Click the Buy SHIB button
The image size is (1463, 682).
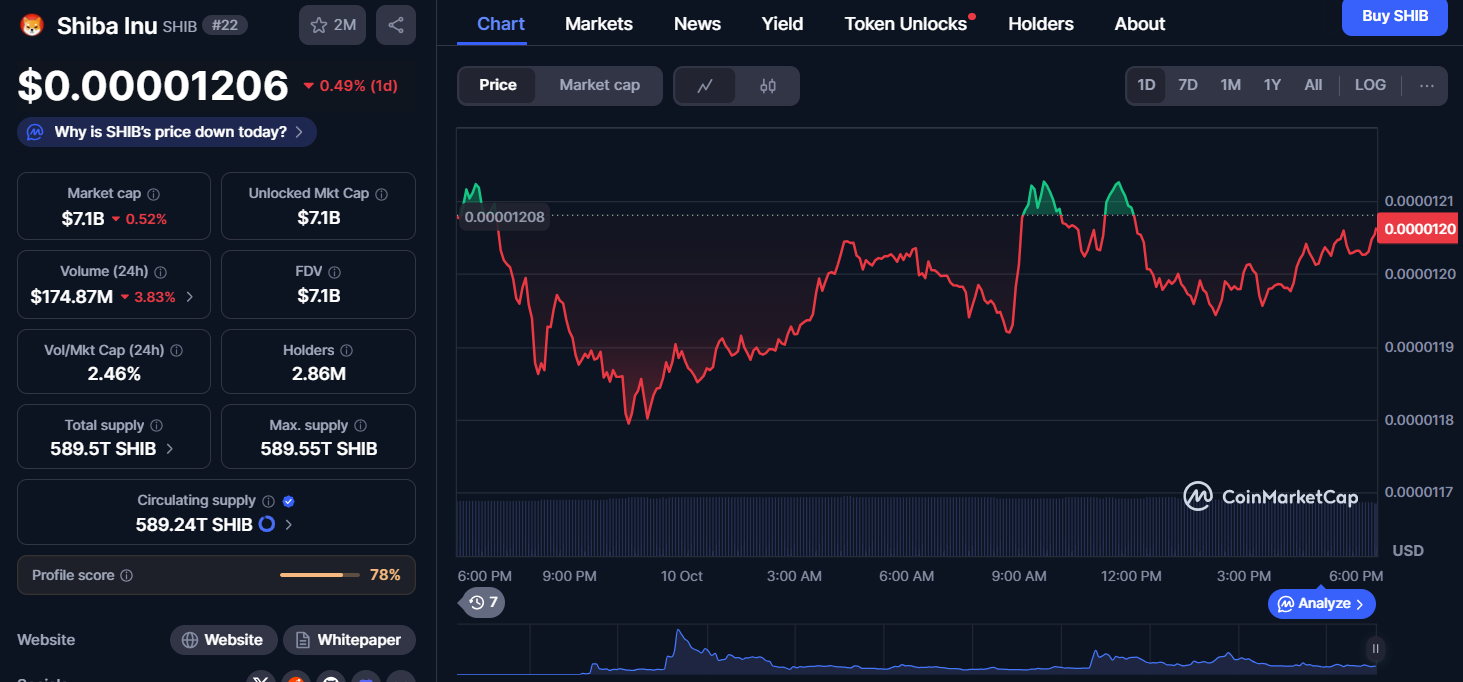[x=1395, y=17]
